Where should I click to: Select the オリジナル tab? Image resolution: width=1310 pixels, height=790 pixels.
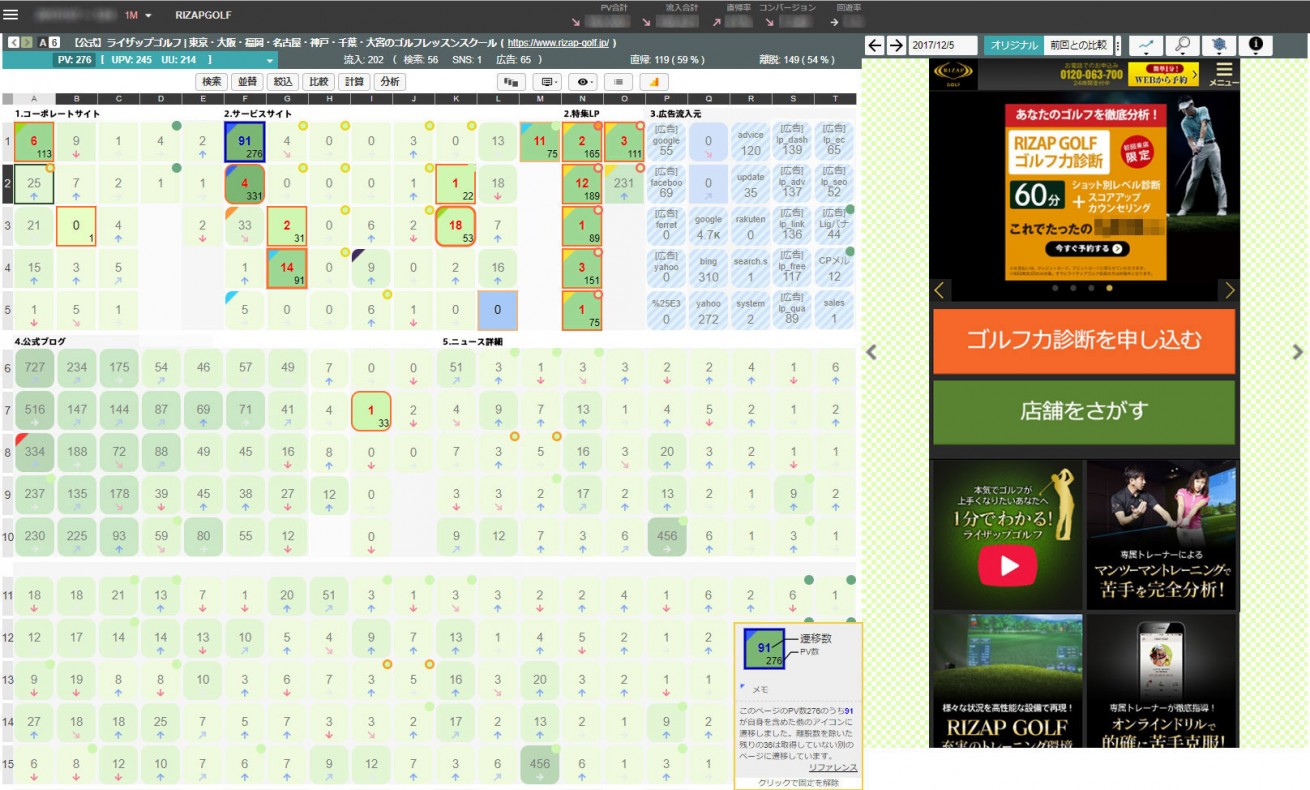(x=1014, y=45)
